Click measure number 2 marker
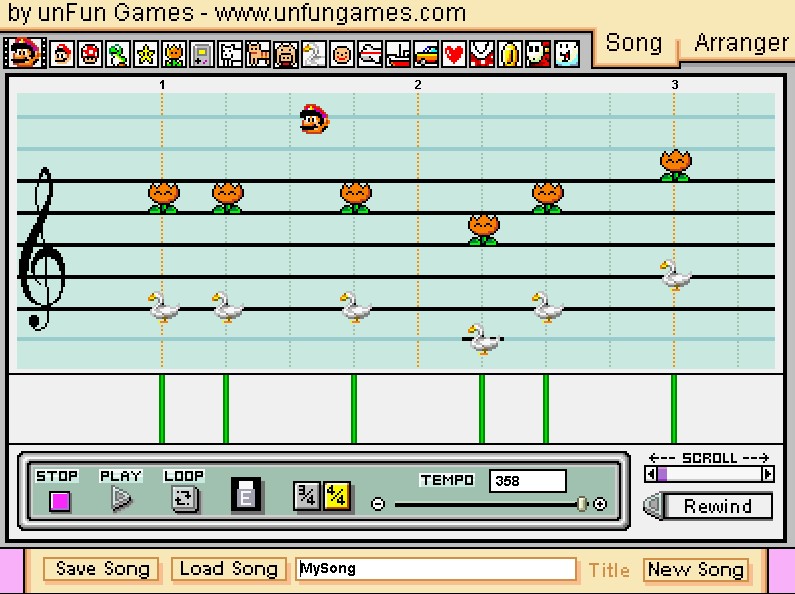 (x=418, y=85)
